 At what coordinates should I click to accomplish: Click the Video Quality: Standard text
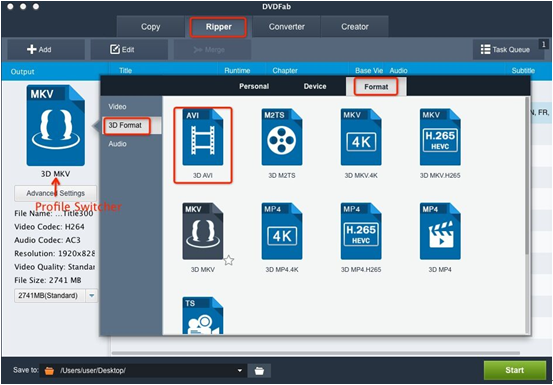pyautogui.click(x=55, y=267)
